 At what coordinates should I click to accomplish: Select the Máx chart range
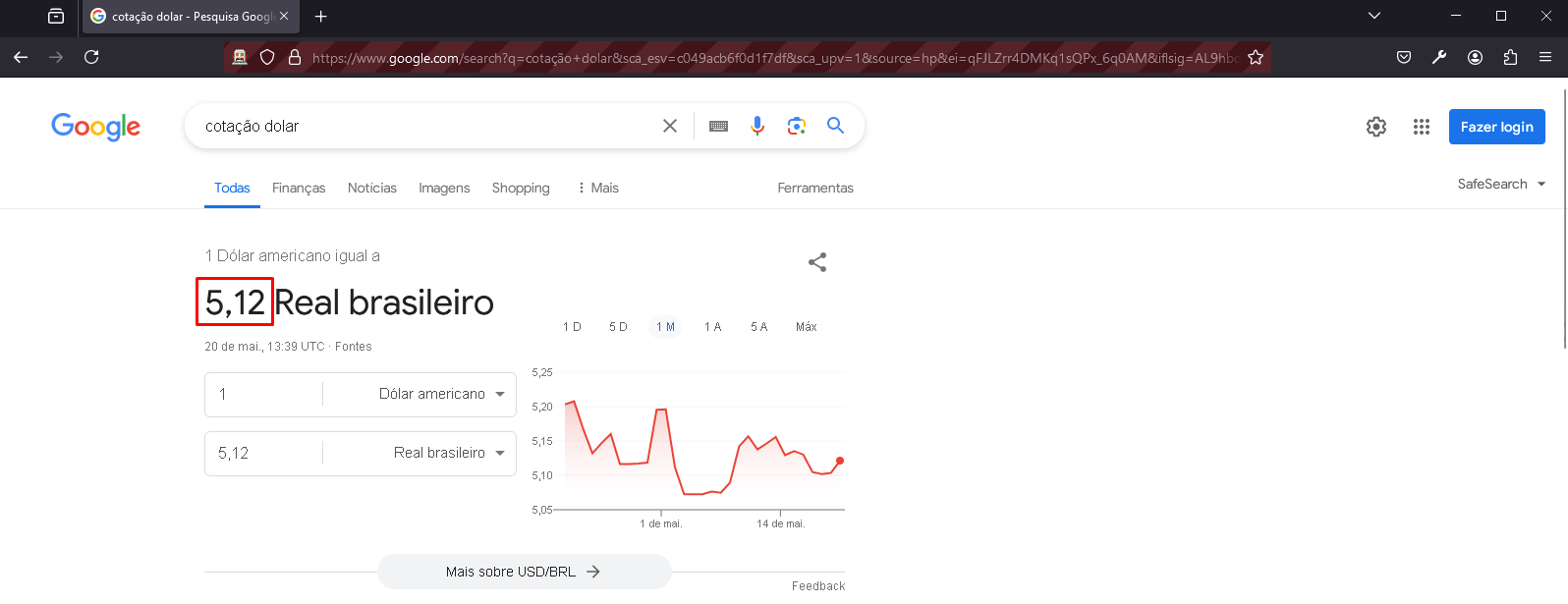click(x=807, y=327)
